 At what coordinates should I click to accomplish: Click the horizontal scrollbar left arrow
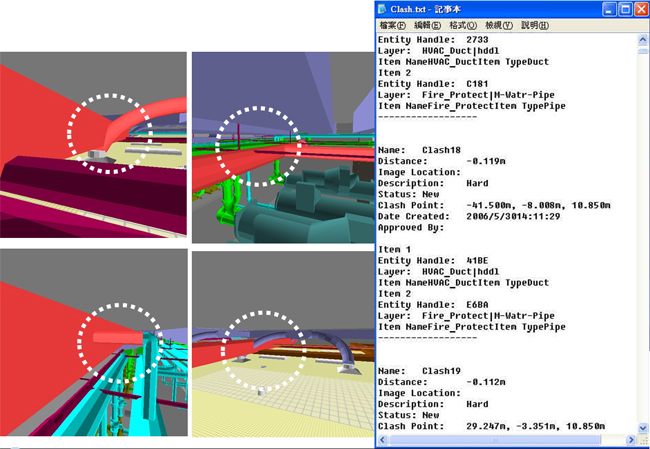[382, 439]
